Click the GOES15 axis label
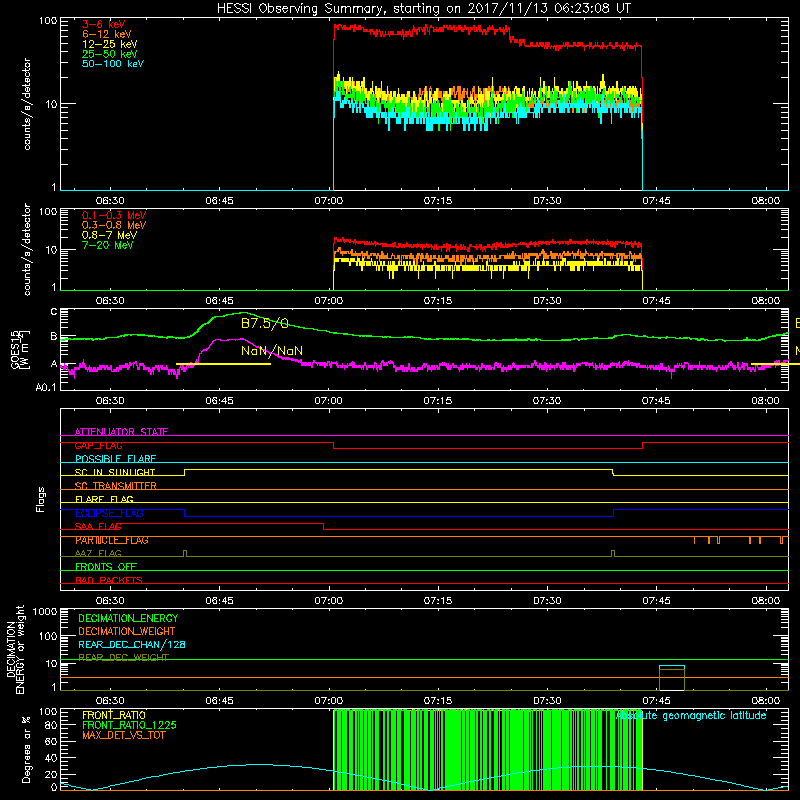Image resolution: width=800 pixels, height=800 pixels. click(15, 350)
